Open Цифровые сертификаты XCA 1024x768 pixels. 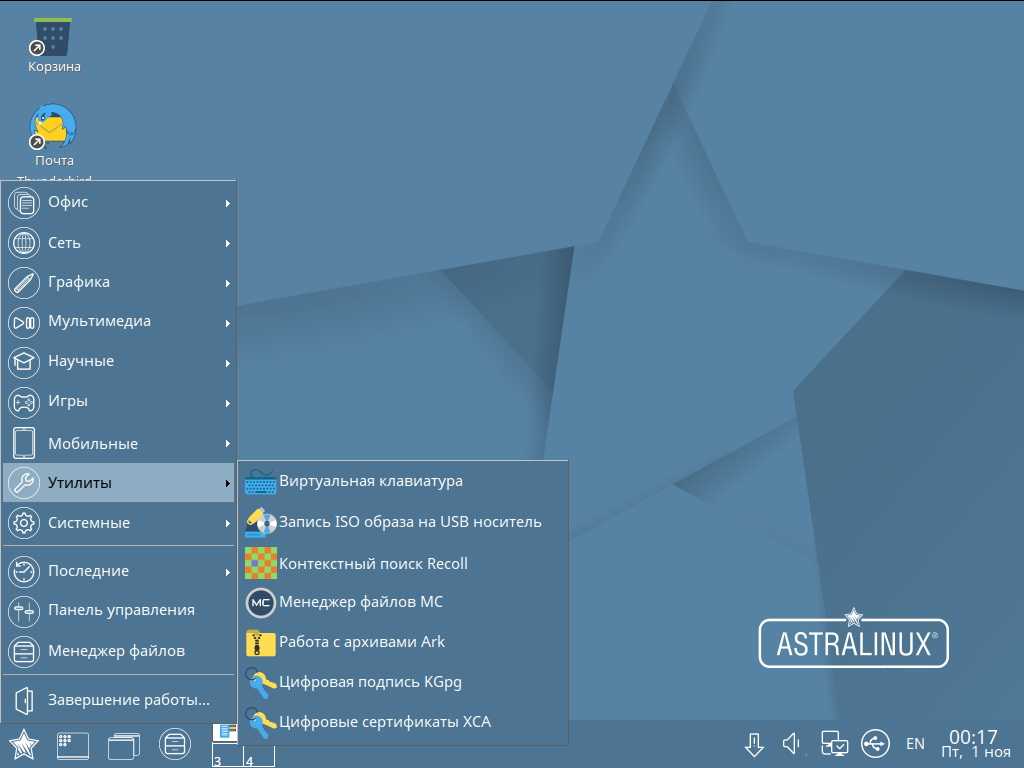384,721
